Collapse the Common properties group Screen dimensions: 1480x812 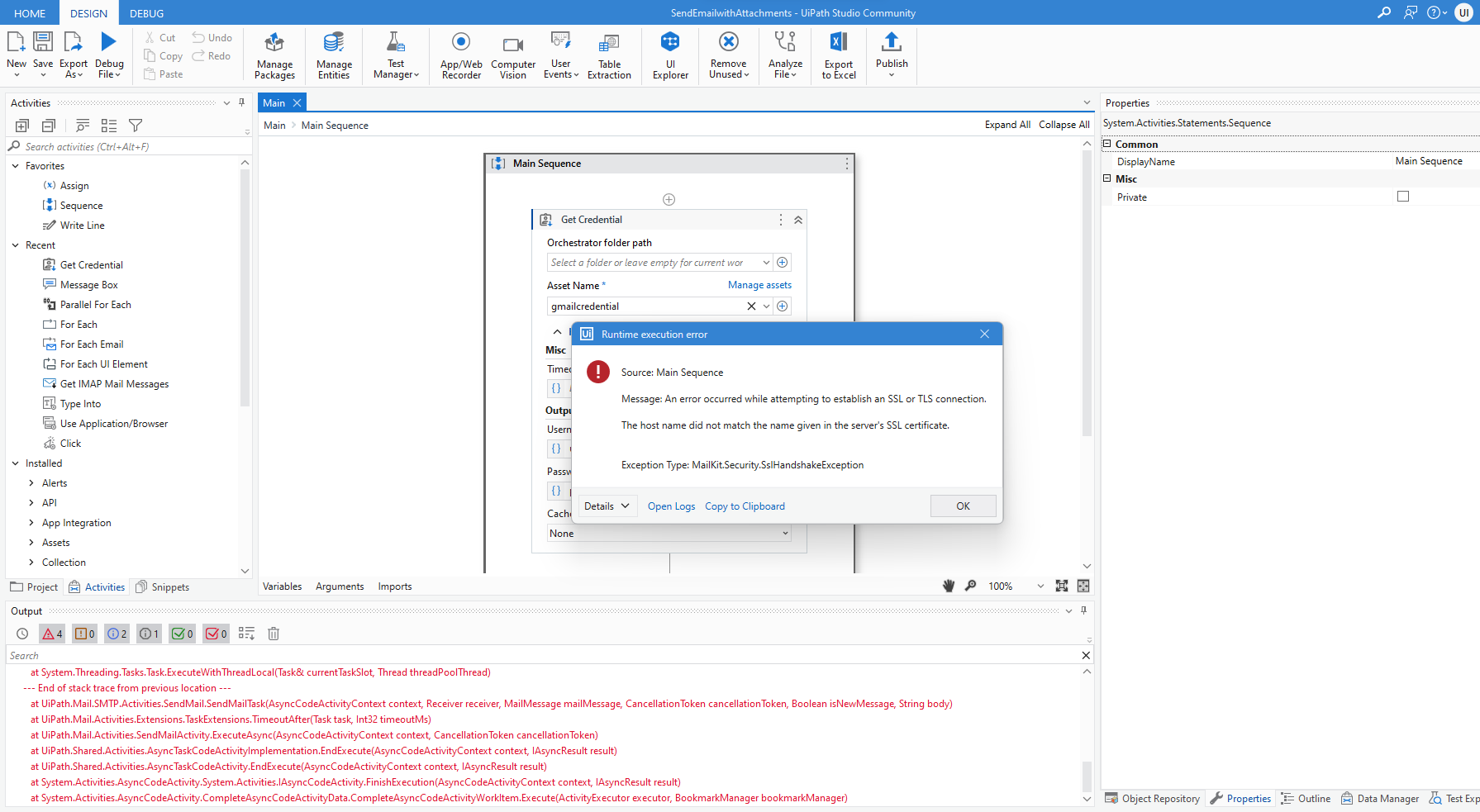[1107, 144]
